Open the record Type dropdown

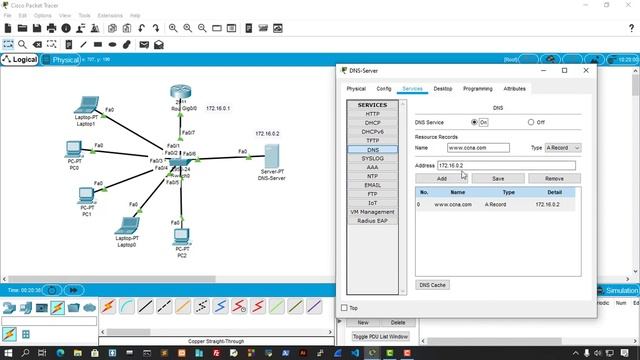[x=563, y=148]
